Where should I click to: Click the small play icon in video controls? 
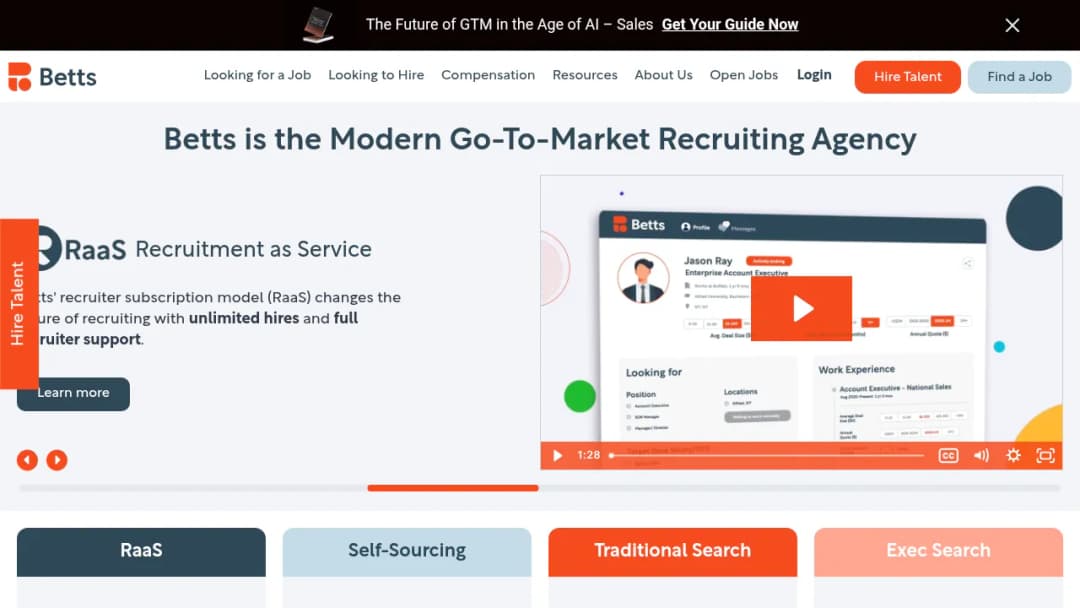point(558,455)
